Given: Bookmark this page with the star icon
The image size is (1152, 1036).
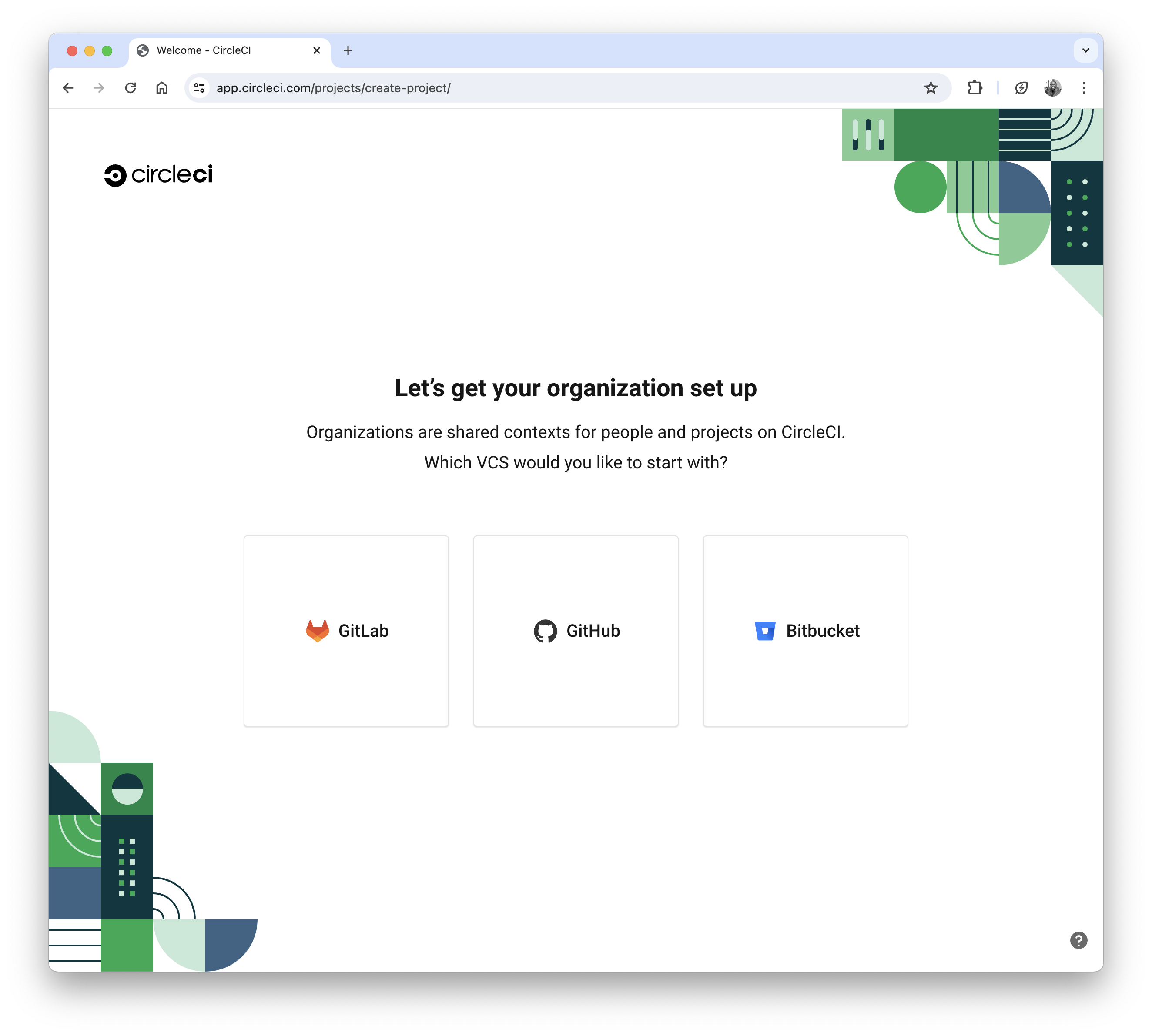Looking at the screenshot, I should click(x=931, y=88).
